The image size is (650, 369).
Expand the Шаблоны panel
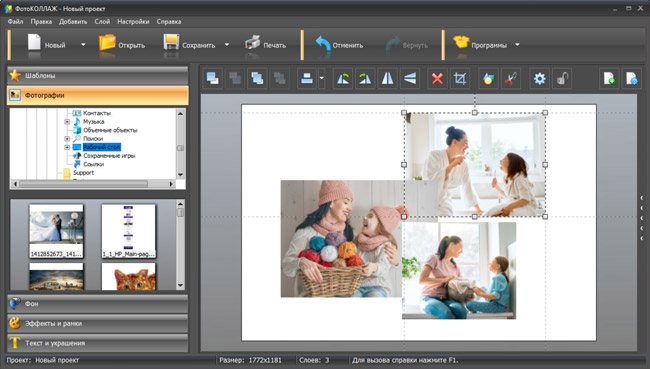point(98,75)
